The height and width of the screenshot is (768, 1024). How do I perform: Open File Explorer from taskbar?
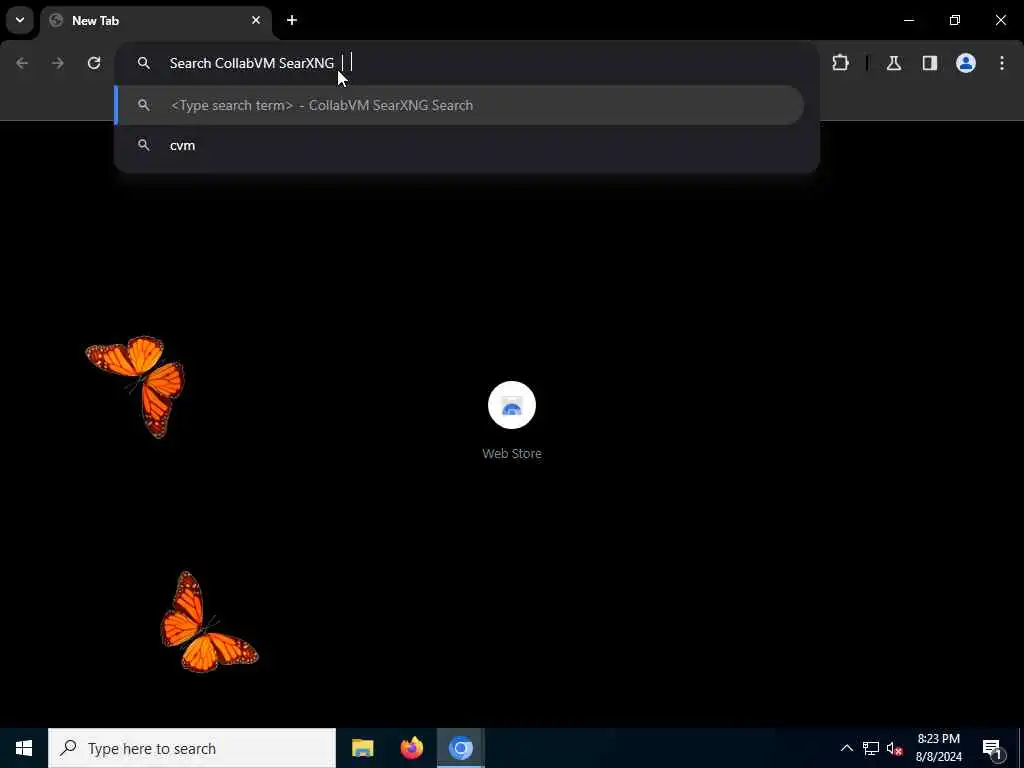(x=362, y=748)
